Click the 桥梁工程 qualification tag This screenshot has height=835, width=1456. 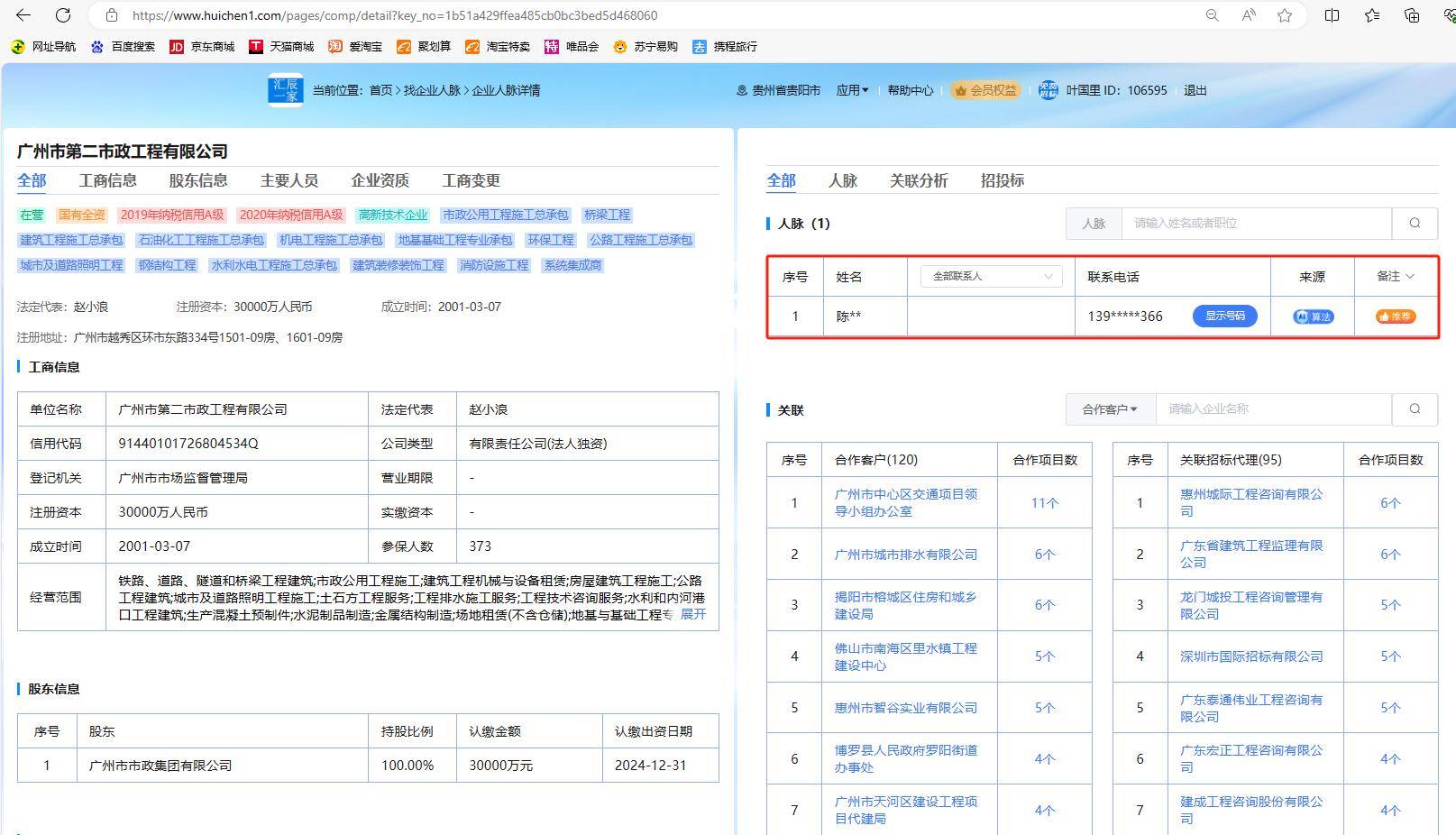tap(607, 215)
